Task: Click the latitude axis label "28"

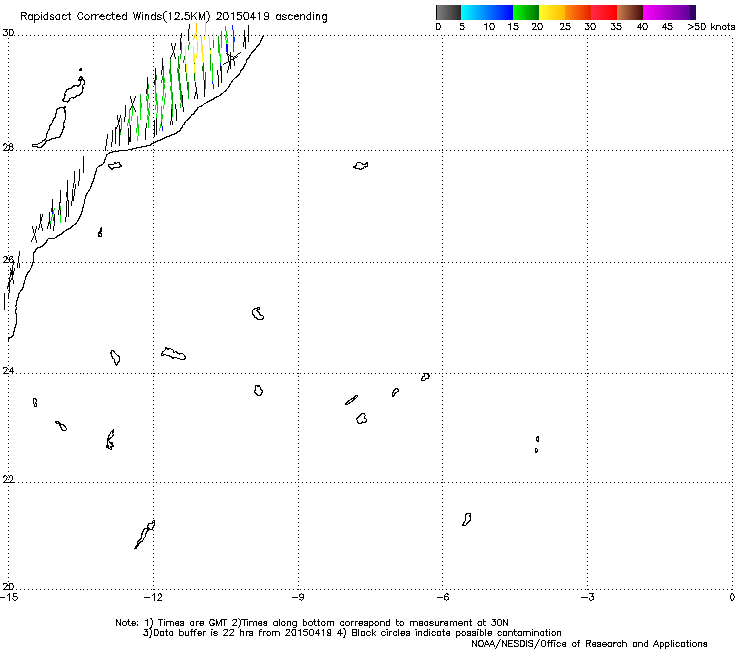Action: [8, 147]
